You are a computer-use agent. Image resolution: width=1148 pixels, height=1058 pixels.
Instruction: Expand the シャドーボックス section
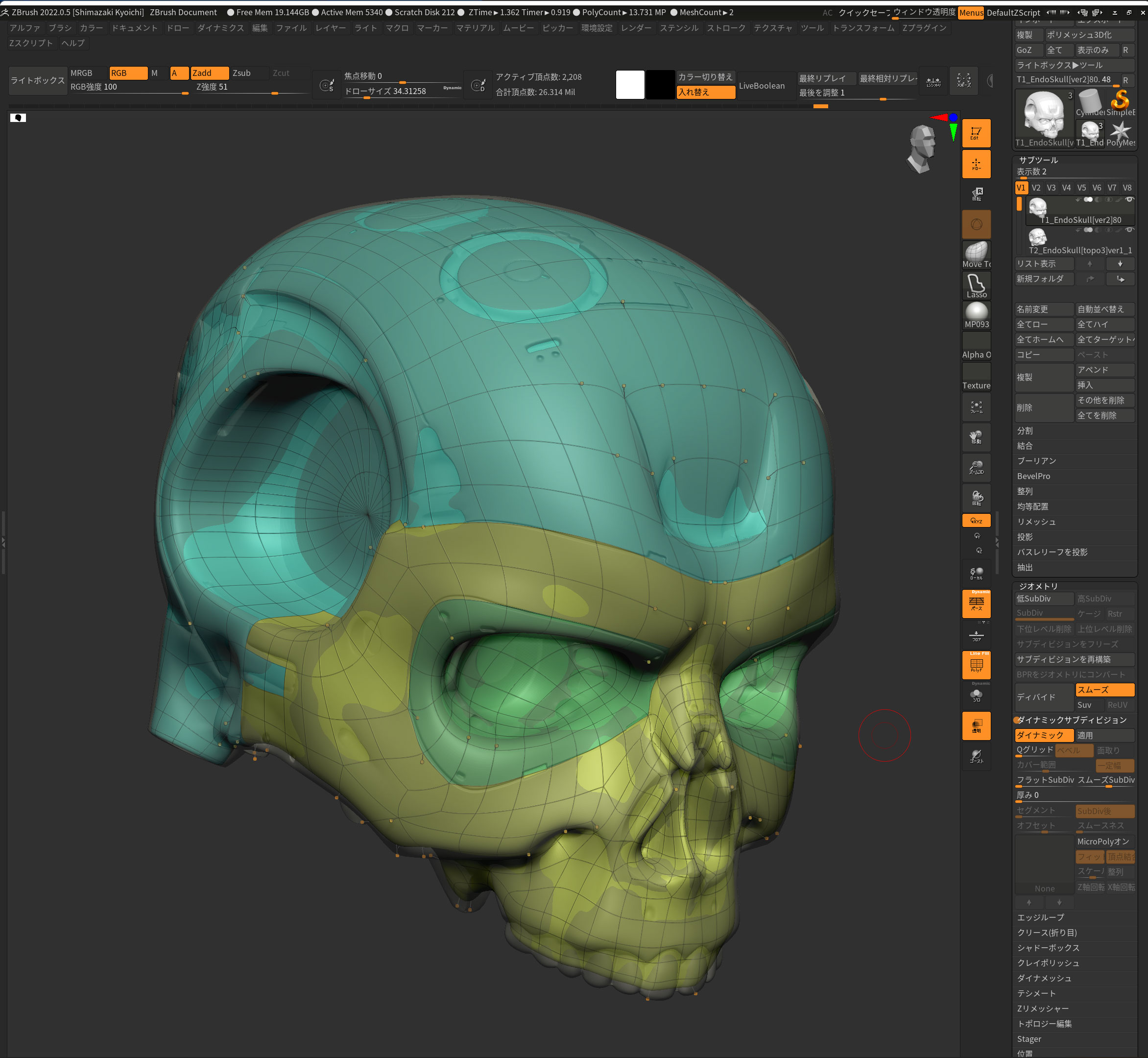click(x=1048, y=948)
